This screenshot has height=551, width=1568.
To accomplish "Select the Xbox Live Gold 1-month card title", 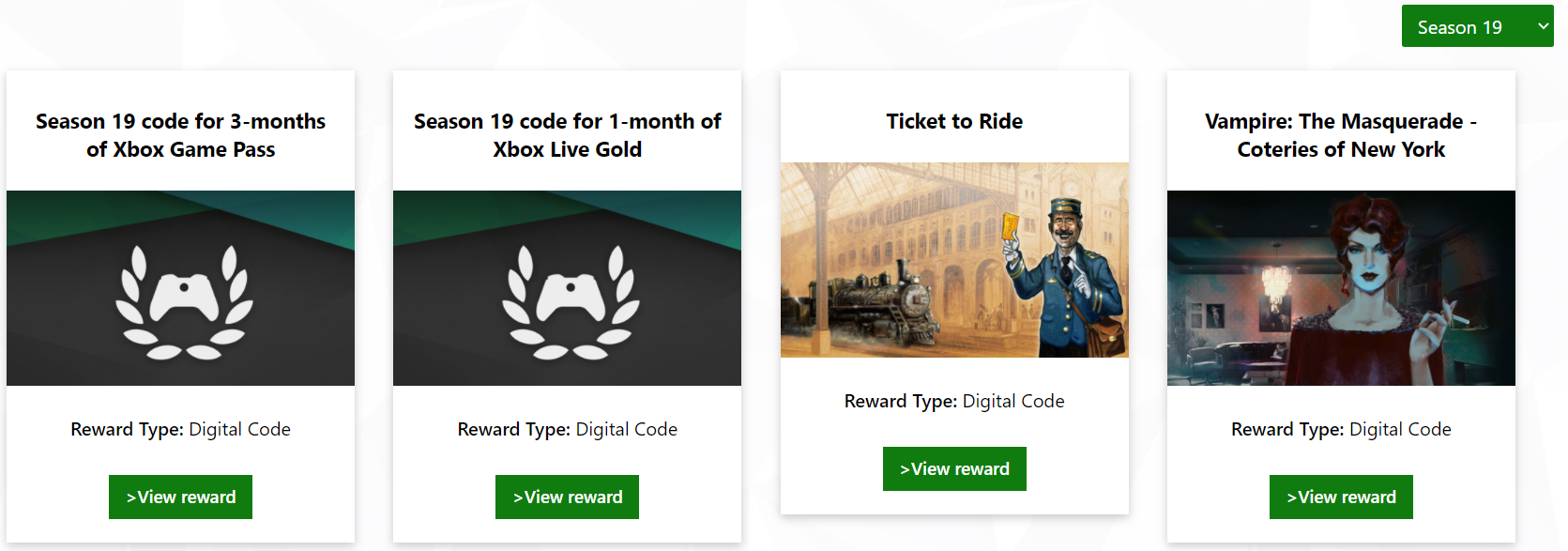I will point(567,135).
